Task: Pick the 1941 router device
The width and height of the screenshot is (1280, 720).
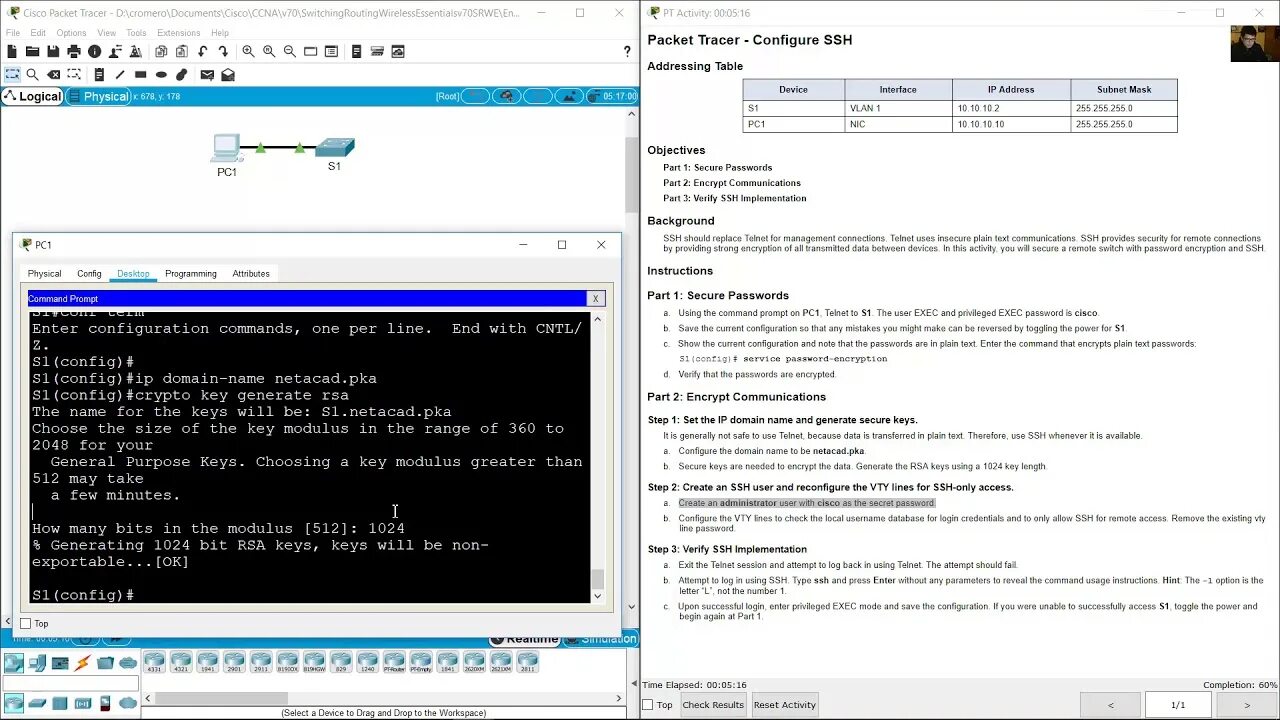Action: (207, 662)
